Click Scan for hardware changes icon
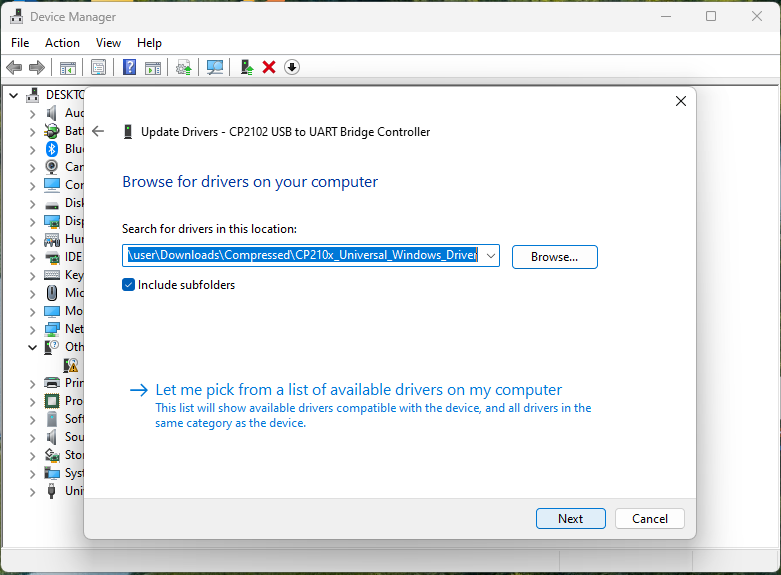The width and height of the screenshot is (781, 575). coord(215,67)
